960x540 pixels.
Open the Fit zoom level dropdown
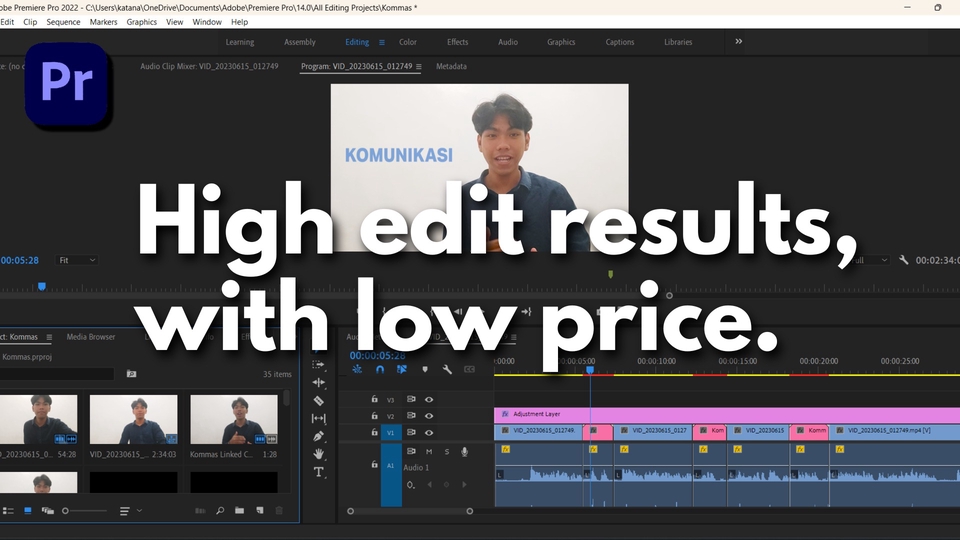(x=77, y=260)
